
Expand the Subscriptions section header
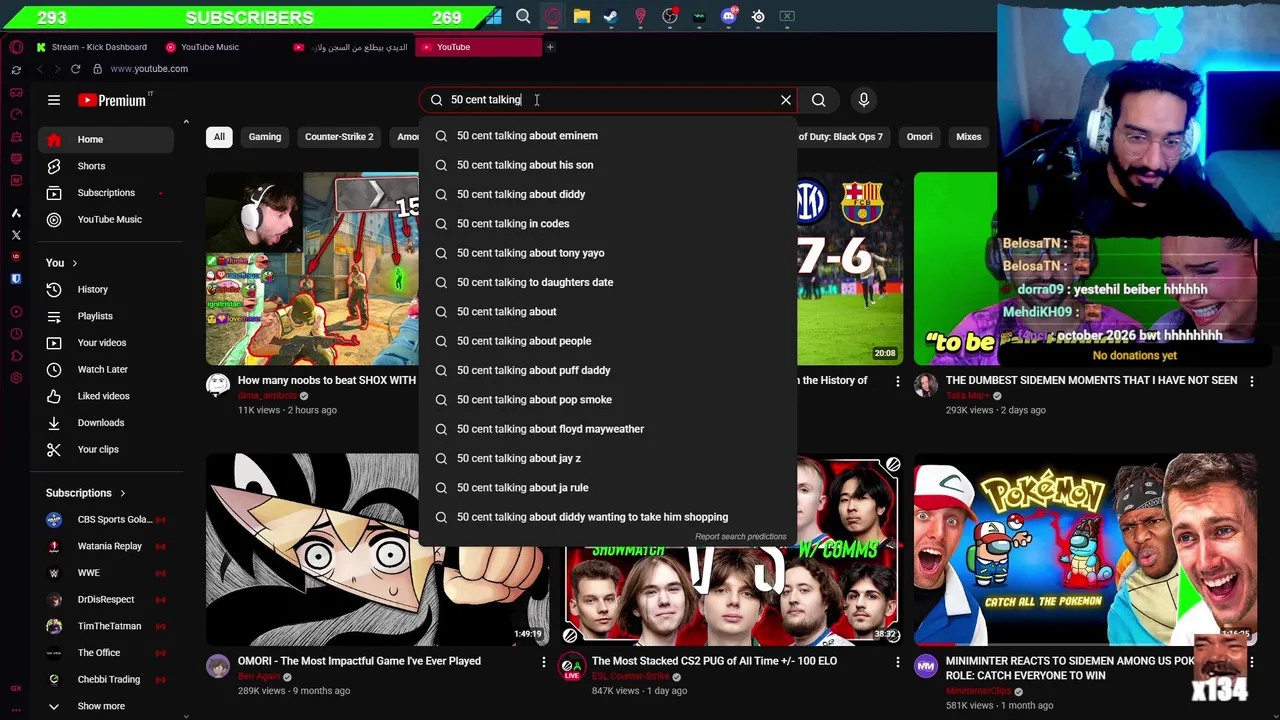click(86, 493)
